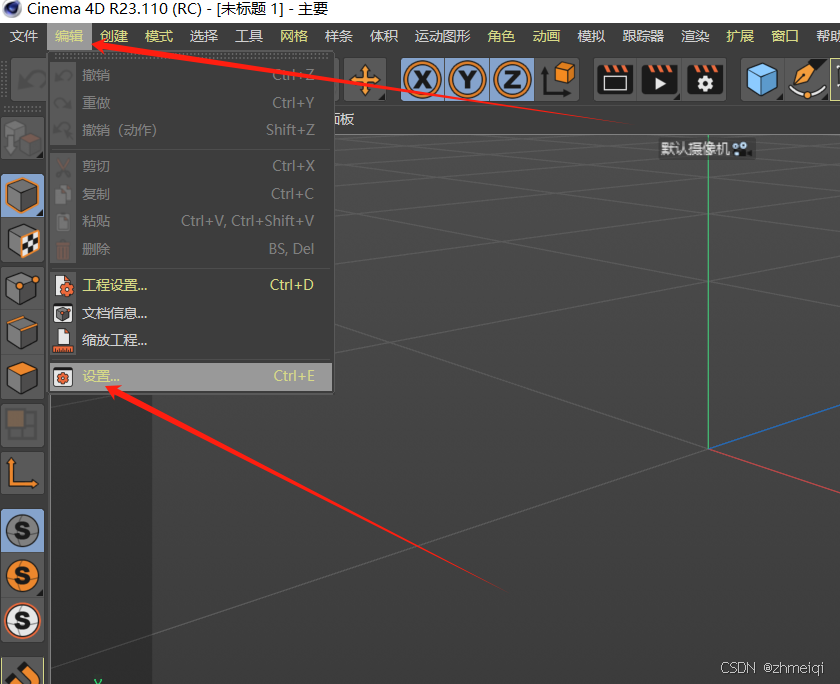
Task: Choose 设置... from the edit menu
Action: [191, 377]
